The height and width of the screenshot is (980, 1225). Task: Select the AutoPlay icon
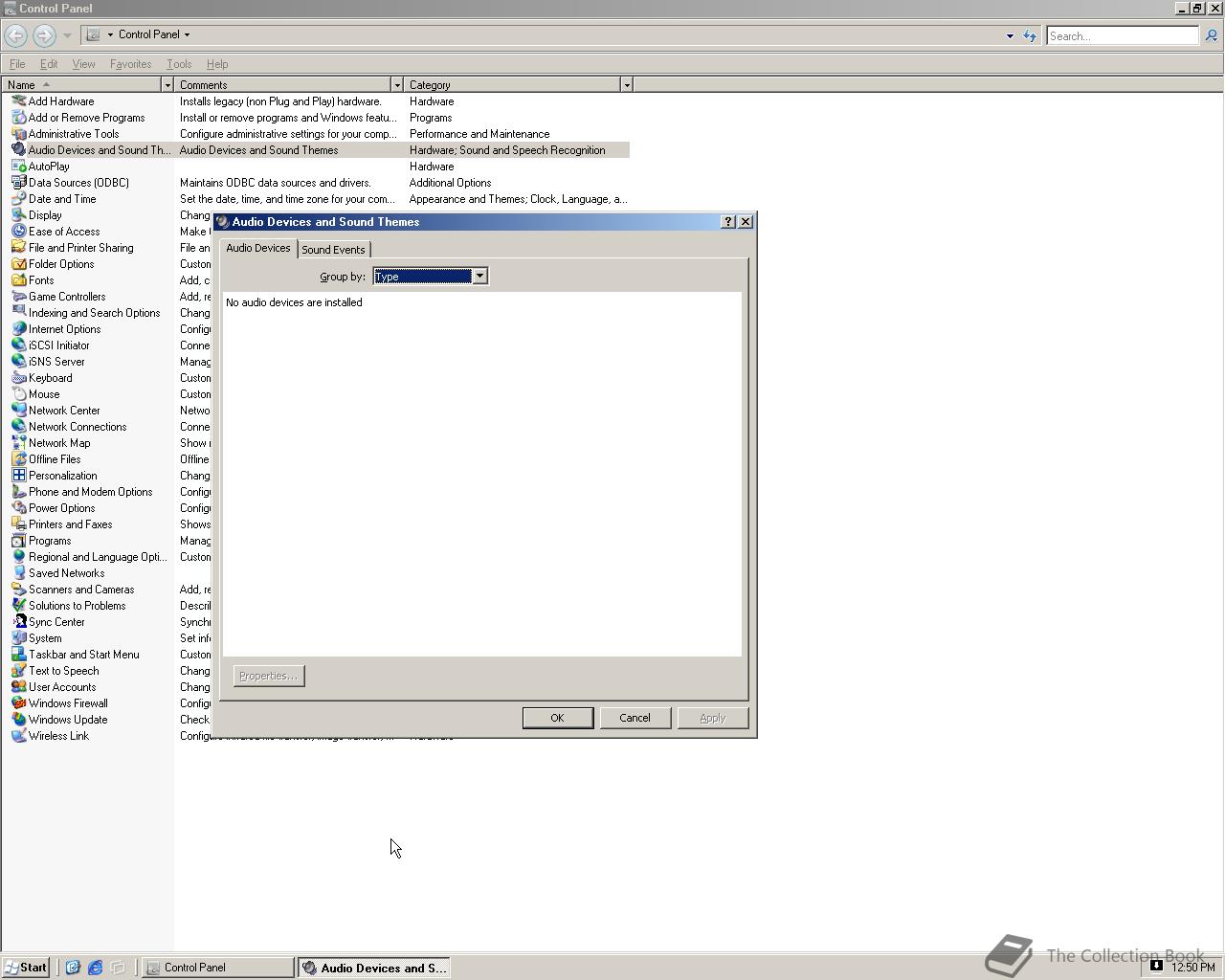[18, 167]
